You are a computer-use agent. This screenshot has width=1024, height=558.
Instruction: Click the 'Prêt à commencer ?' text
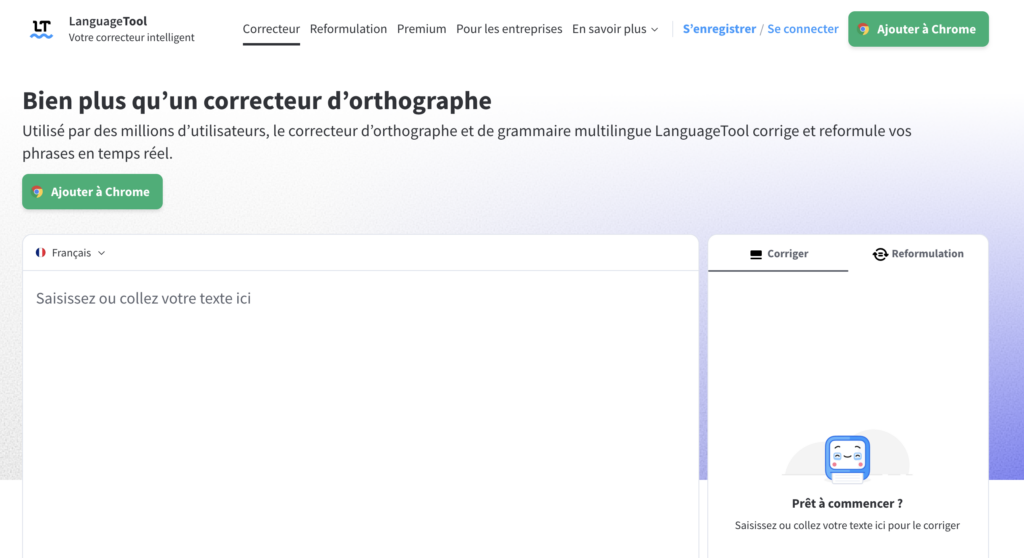coord(847,503)
